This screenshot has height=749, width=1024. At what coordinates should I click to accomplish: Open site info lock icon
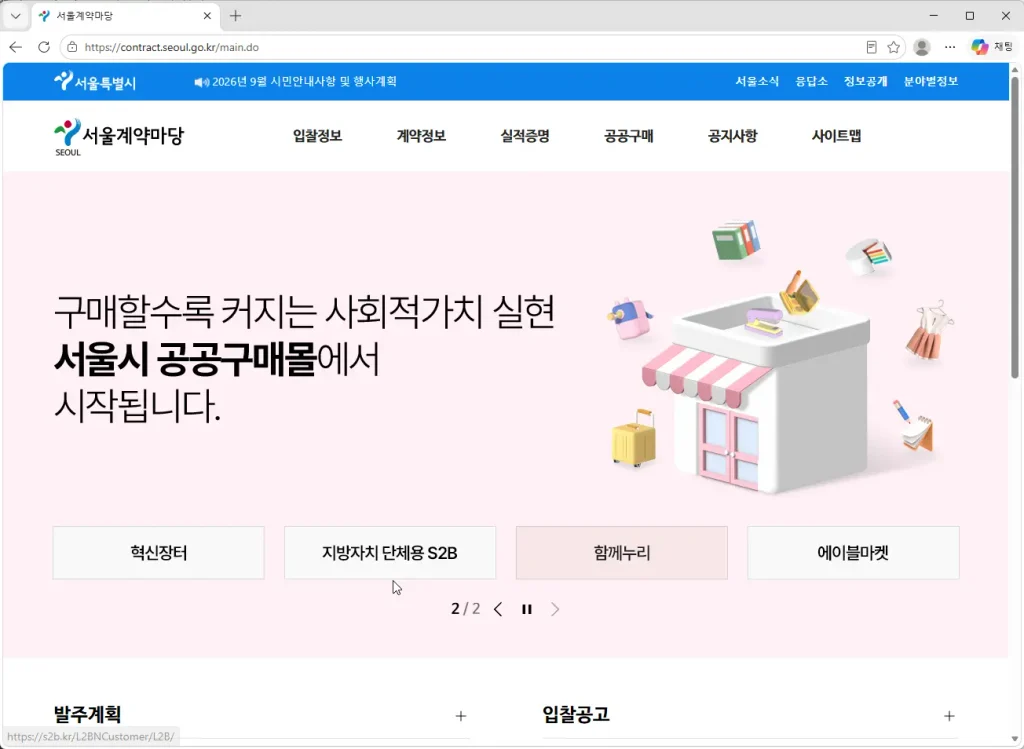click(72, 47)
